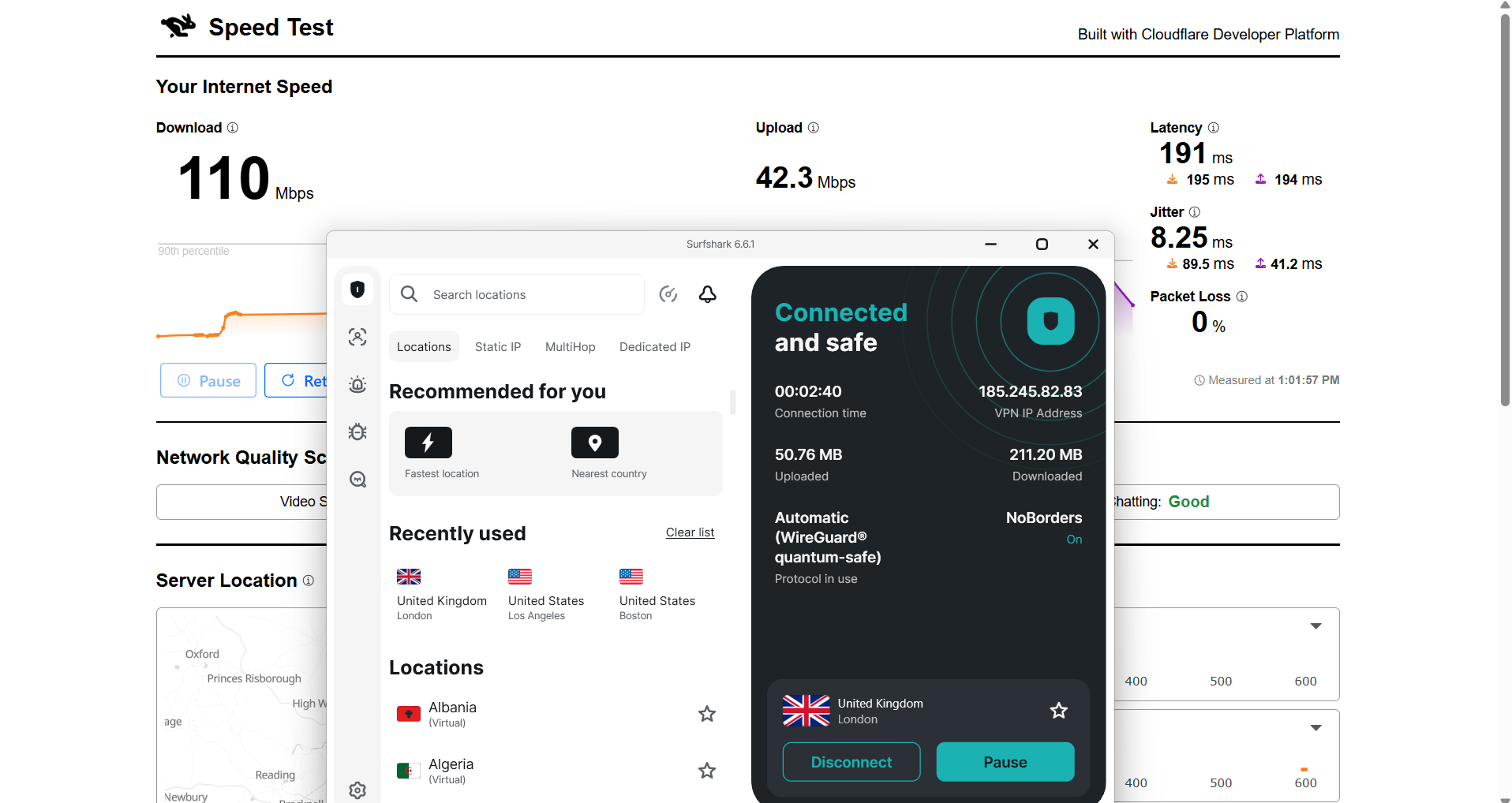Image resolution: width=1512 pixels, height=803 pixels.
Task: Open the VPN shield panel in sidebar
Action: point(357,289)
